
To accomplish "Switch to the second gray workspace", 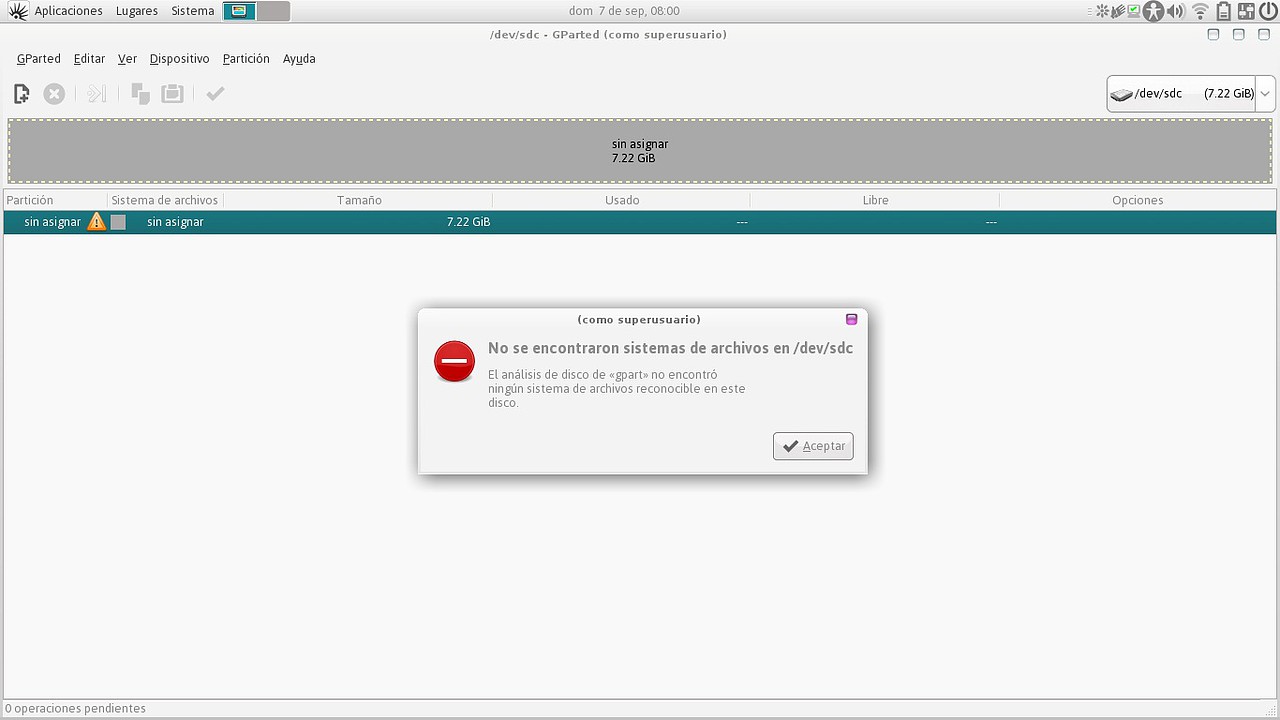I will [273, 11].
